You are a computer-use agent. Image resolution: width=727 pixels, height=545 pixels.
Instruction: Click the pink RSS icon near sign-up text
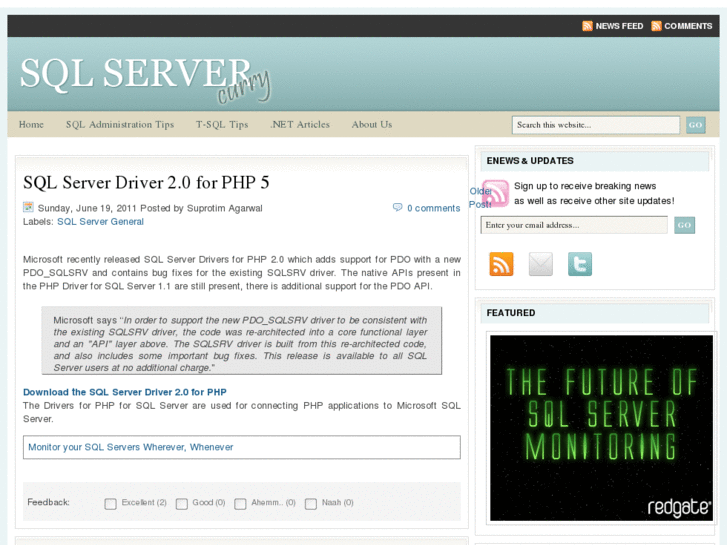coord(495,193)
